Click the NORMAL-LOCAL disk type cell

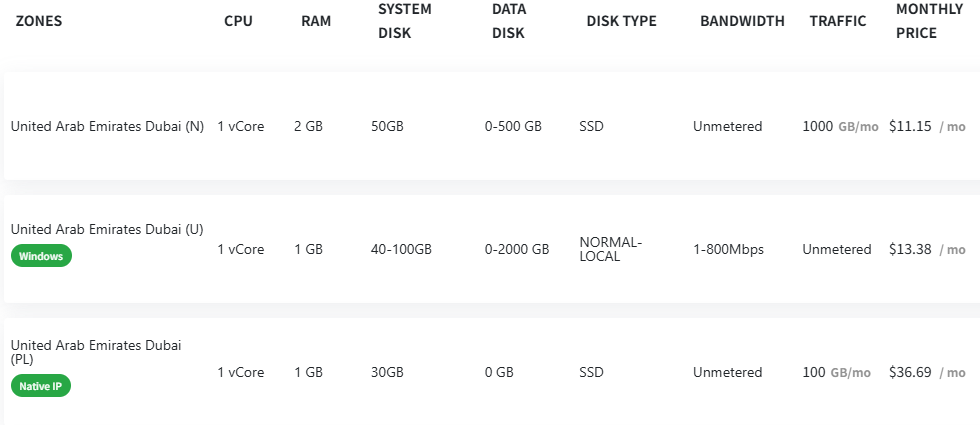point(610,249)
